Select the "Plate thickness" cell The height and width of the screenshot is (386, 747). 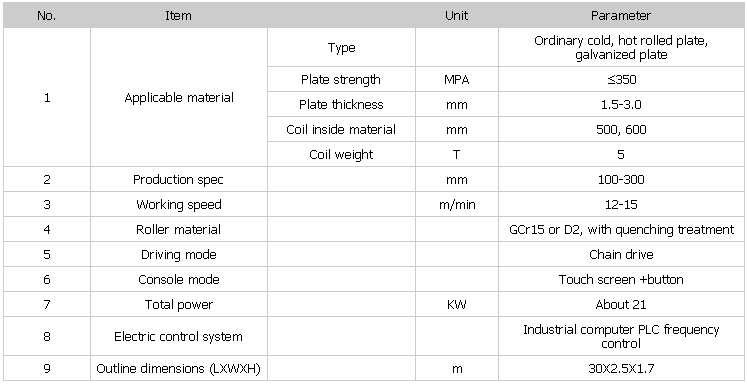click(341, 104)
